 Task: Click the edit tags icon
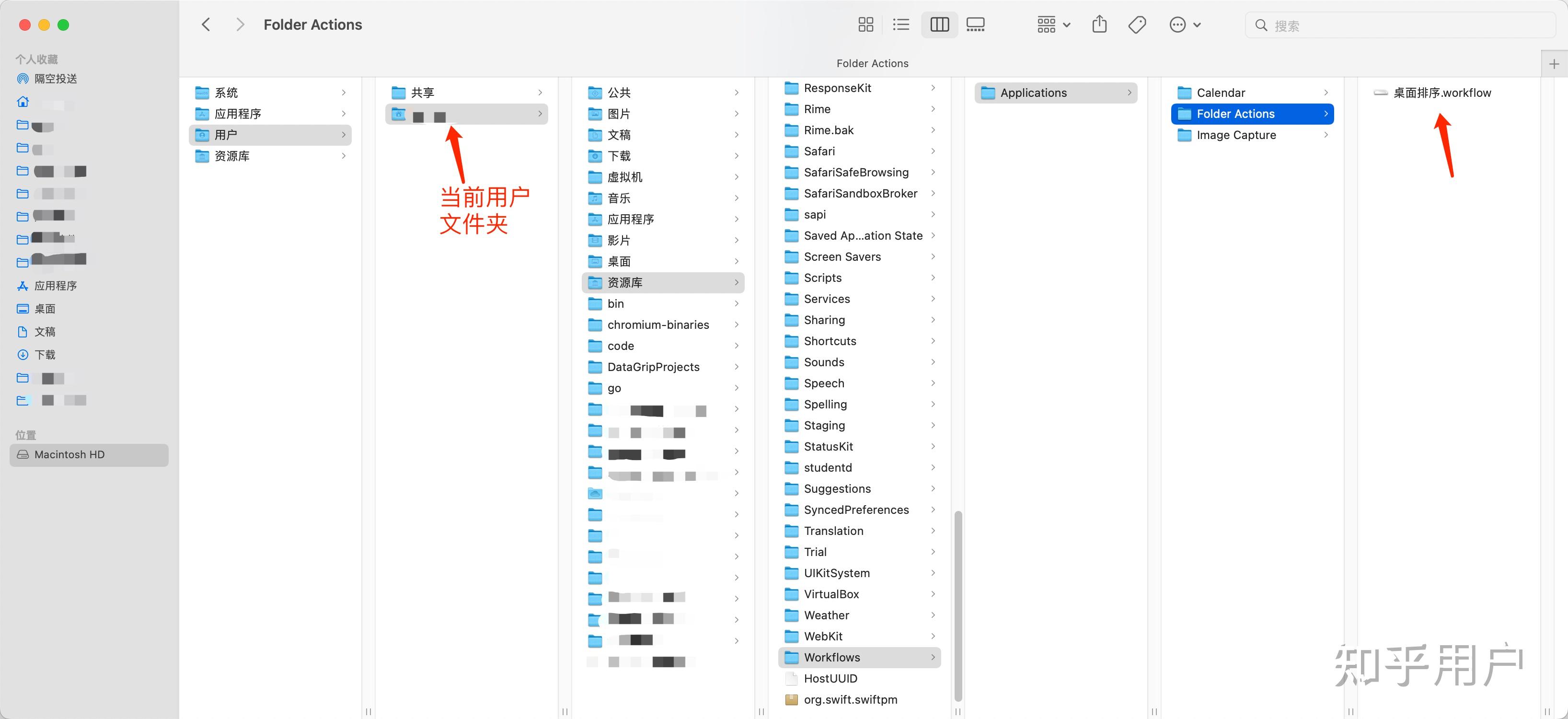(x=1136, y=25)
